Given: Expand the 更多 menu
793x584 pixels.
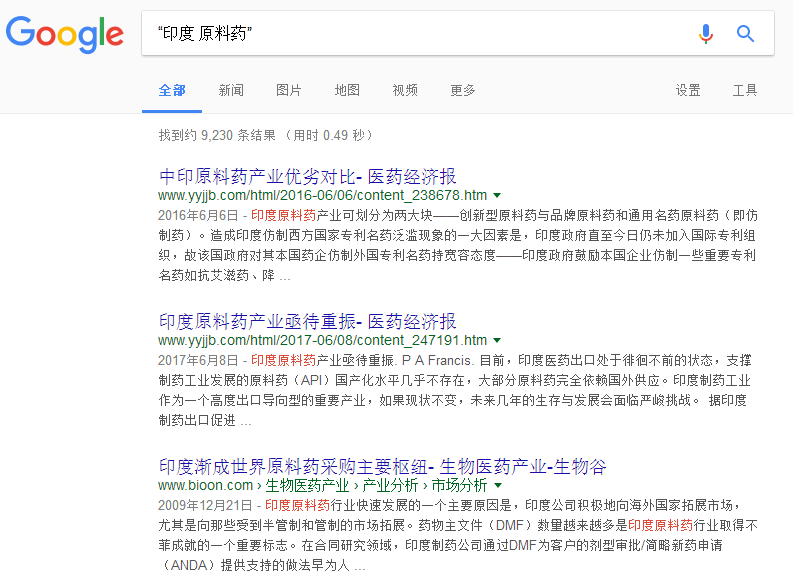Looking at the screenshot, I should 463,90.
